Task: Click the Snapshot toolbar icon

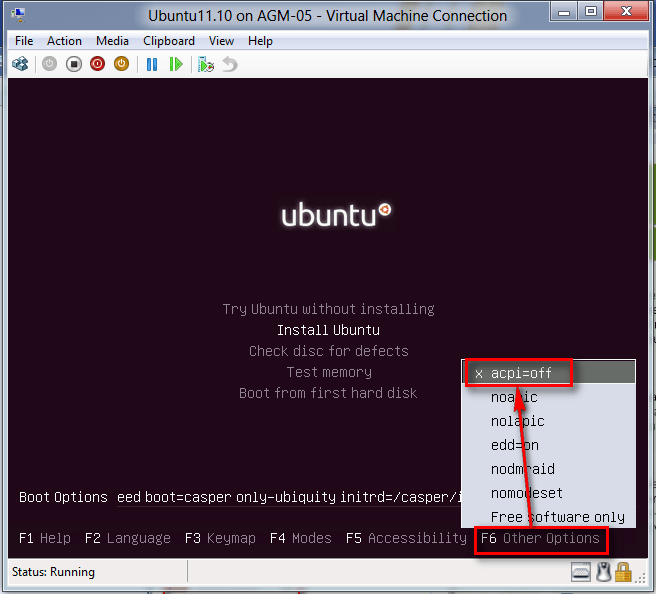Action: point(206,64)
